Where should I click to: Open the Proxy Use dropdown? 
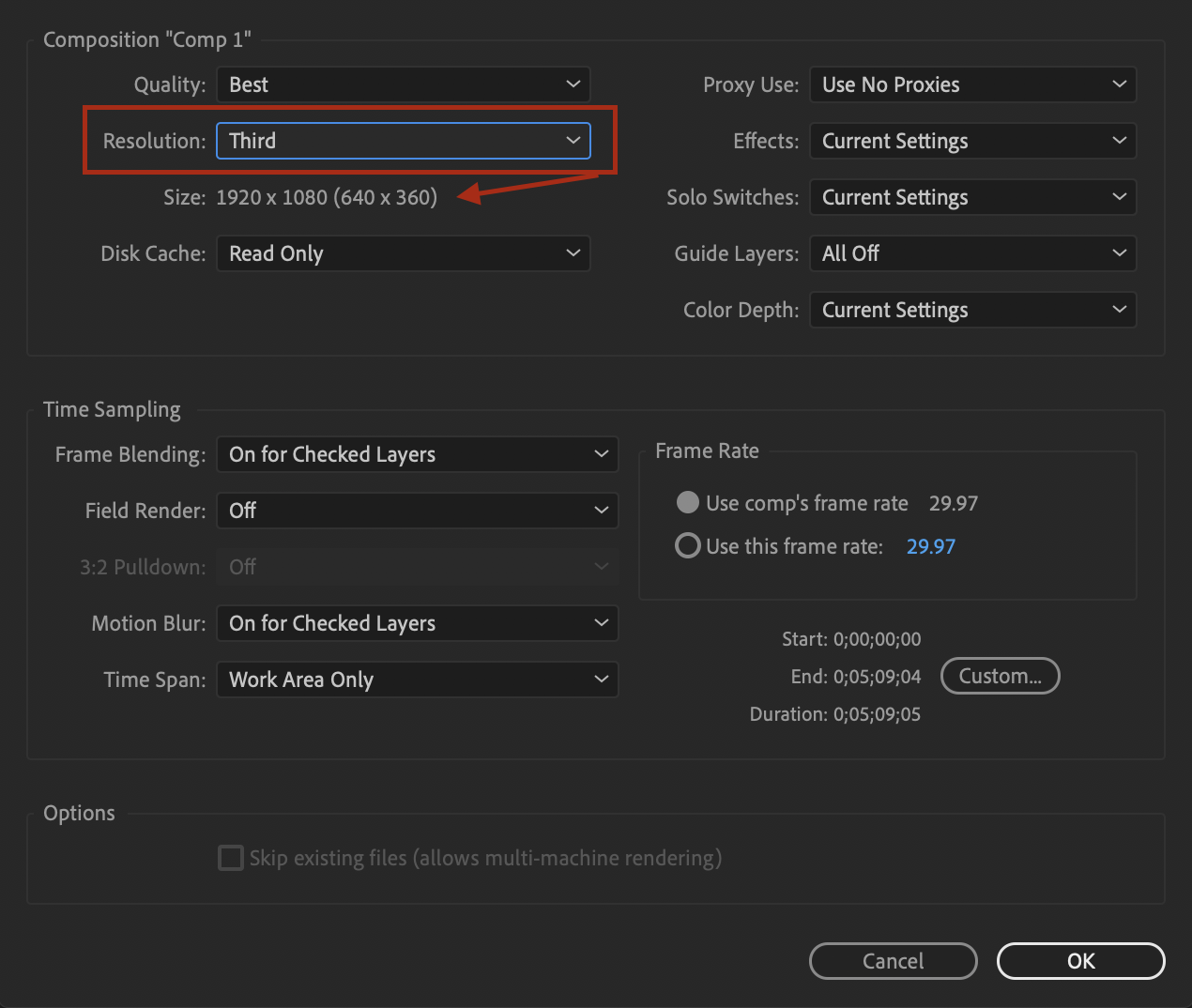click(972, 84)
